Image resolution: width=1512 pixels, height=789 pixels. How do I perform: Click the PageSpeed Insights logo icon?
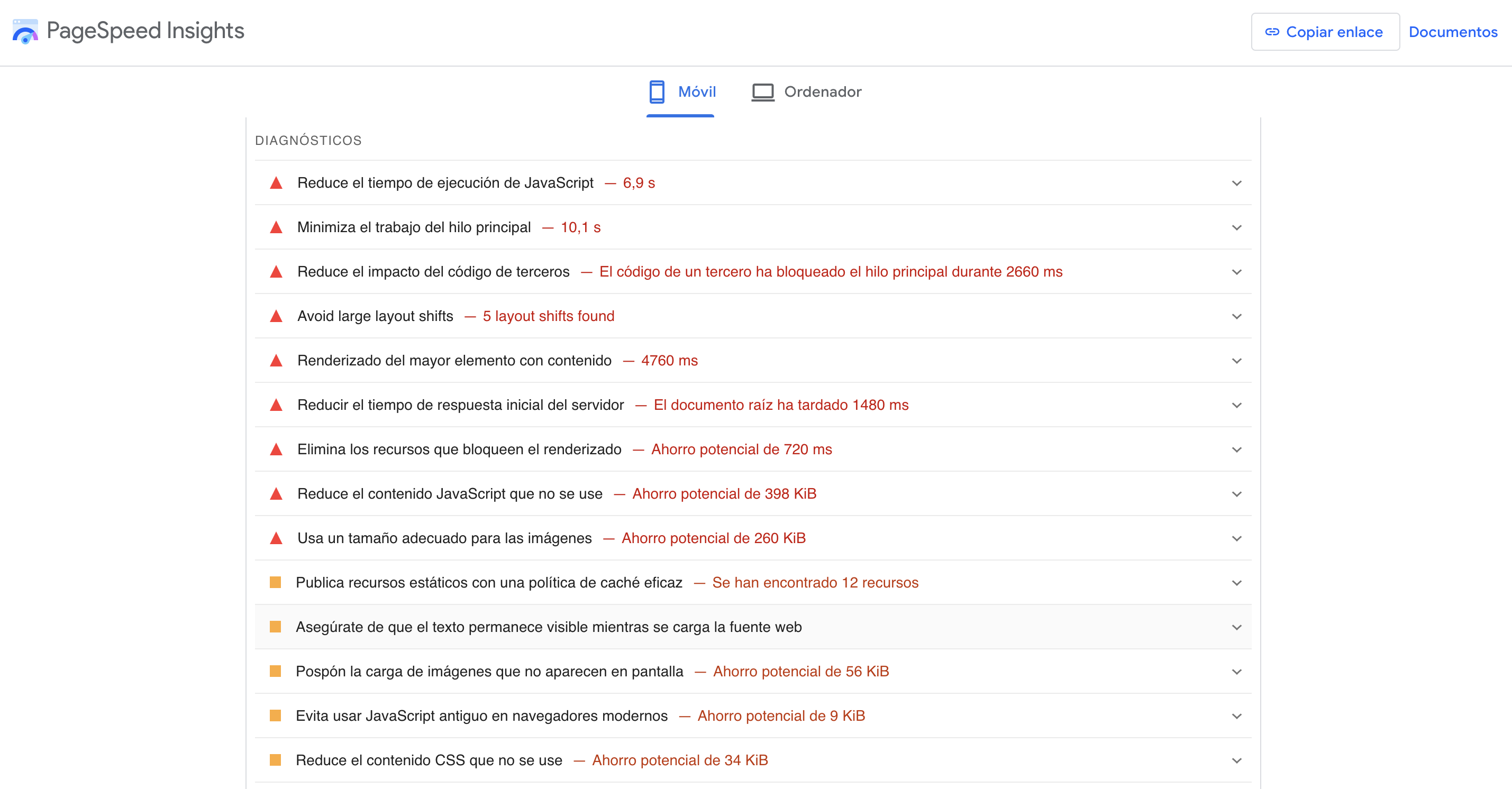(x=25, y=31)
